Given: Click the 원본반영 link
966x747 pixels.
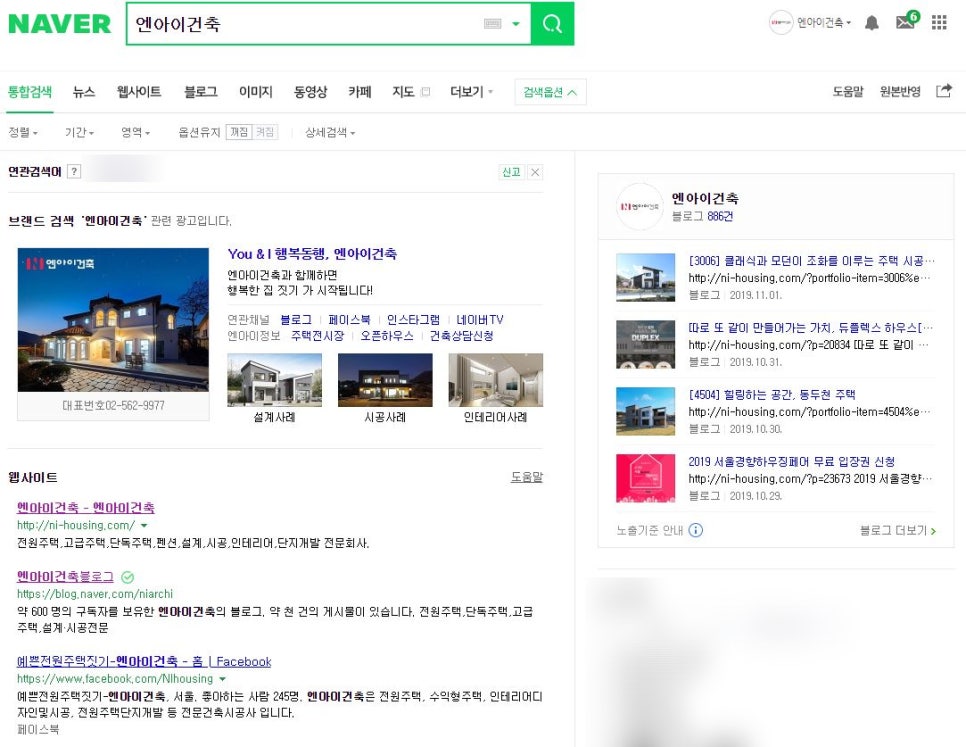Looking at the screenshot, I should click(900, 92).
